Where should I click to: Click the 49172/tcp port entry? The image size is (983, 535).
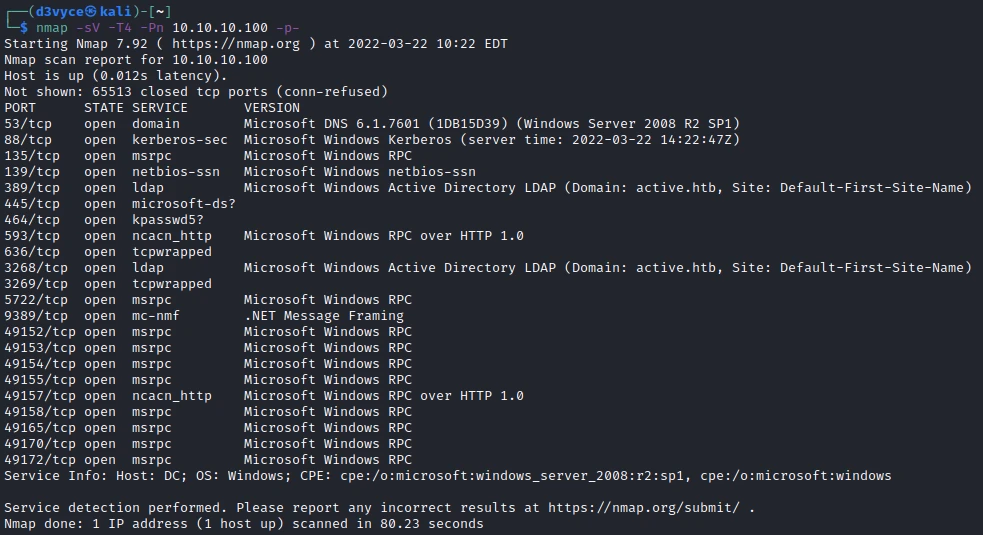coord(40,460)
